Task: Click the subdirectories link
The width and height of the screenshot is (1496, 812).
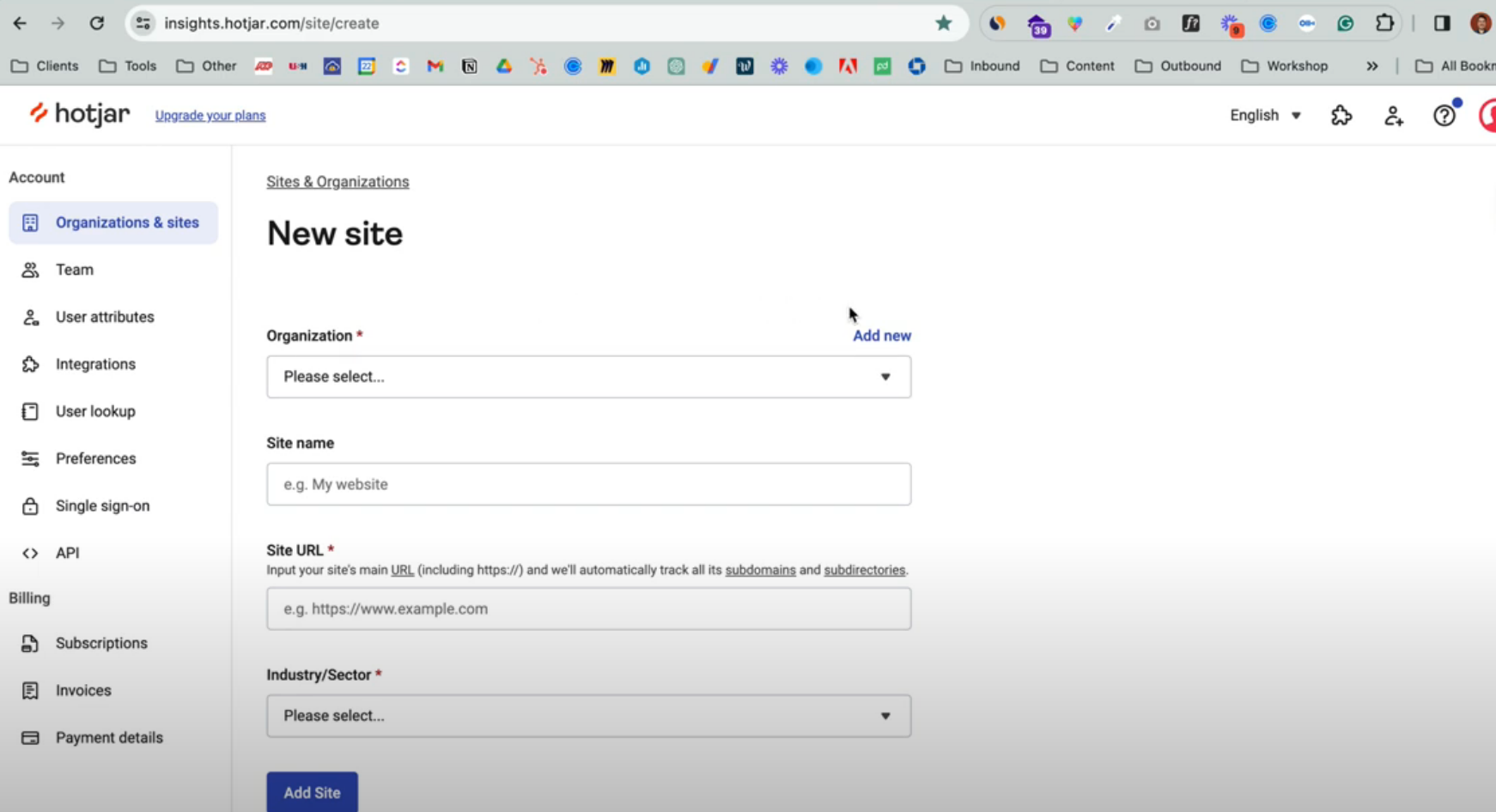Action: click(x=865, y=570)
